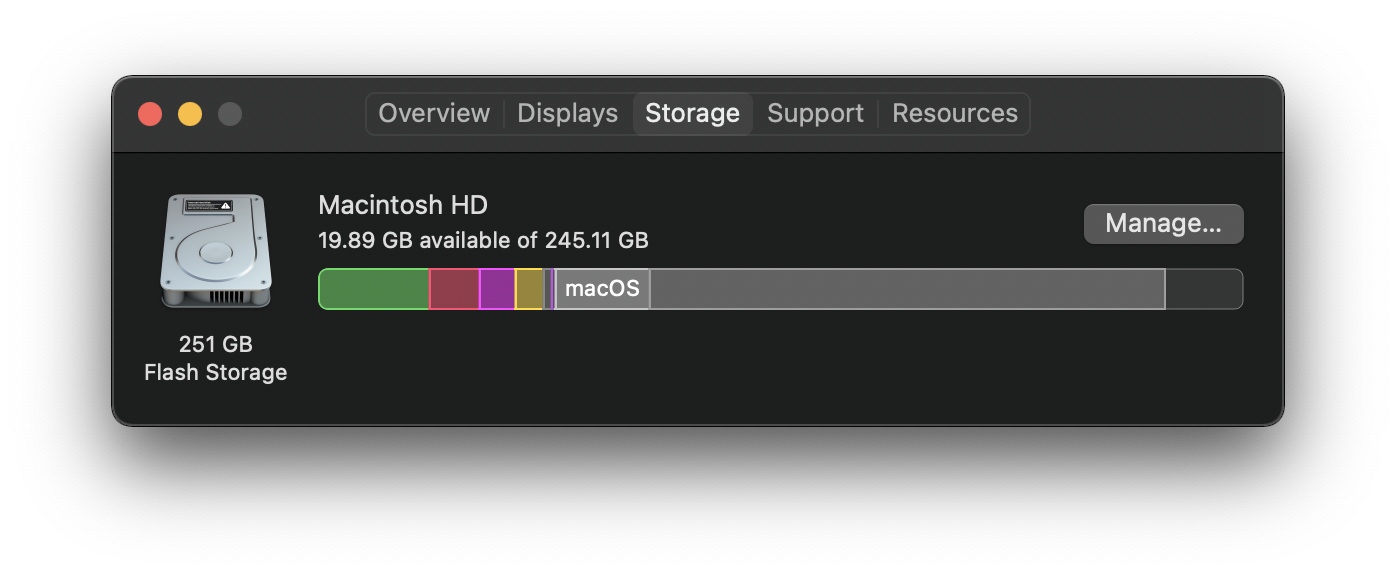Close the window with the red button

tap(150, 114)
